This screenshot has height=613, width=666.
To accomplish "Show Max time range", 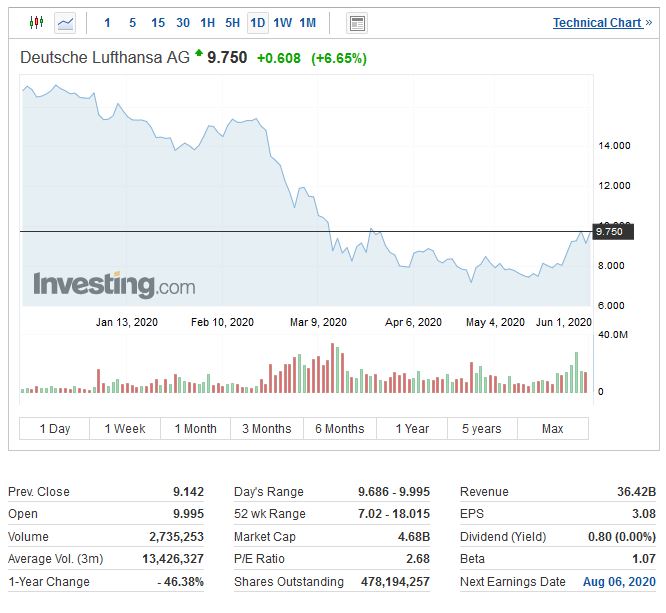I will (553, 429).
